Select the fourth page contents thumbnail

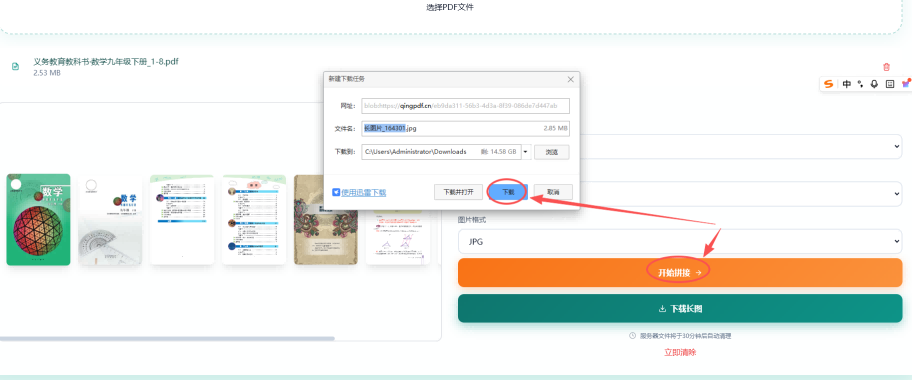(x=254, y=219)
